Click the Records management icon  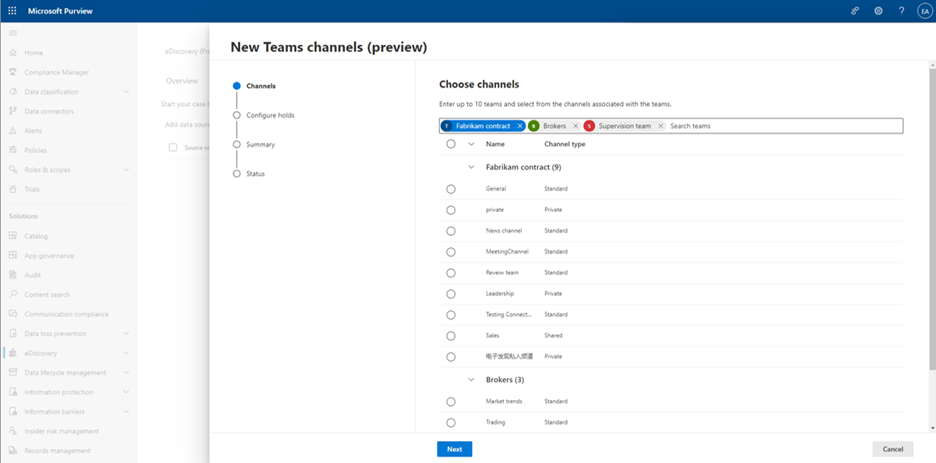[13, 450]
